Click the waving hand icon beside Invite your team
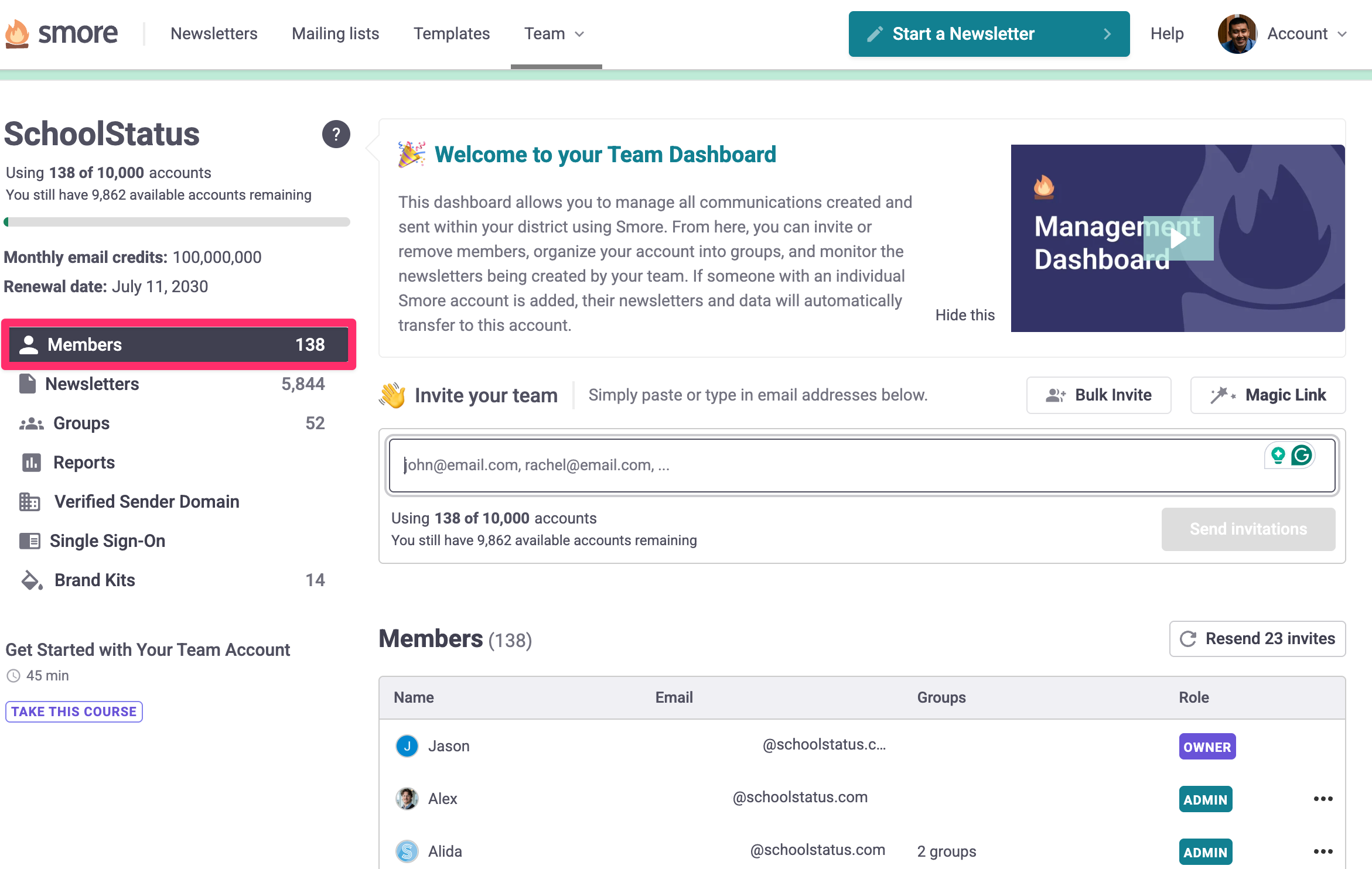The width and height of the screenshot is (1372, 869). (393, 395)
